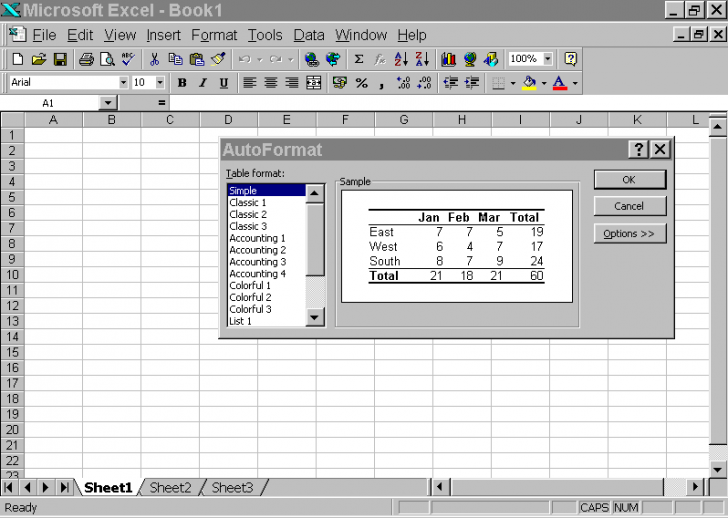The width and height of the screenshot is (728, 518).
Task: Open Print Preview from the toolbar
Action: 107,59
